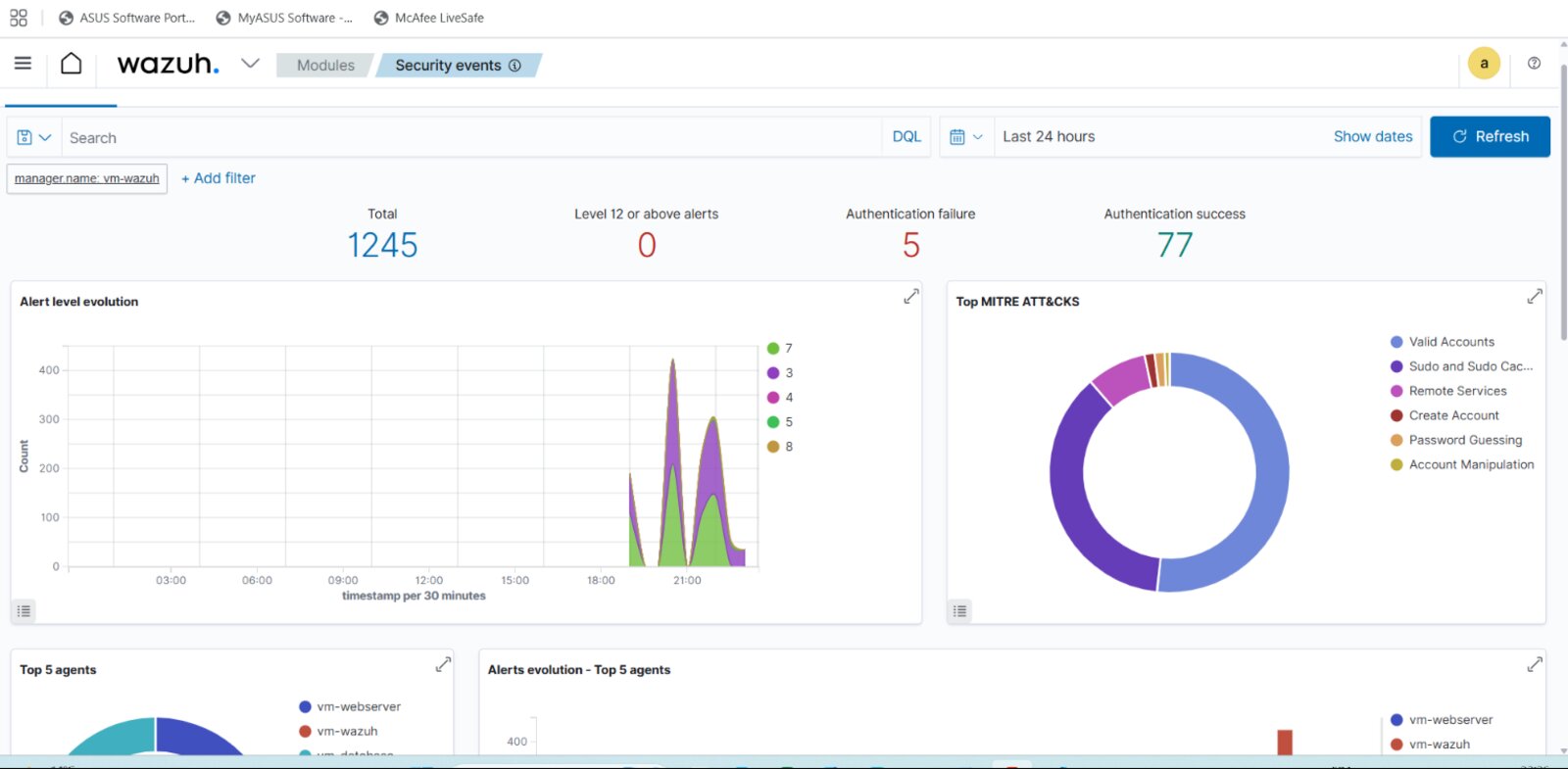This screenshot has height=769, width=1568.
Task: Toggle Sudo and Sudo Cac... legend entry
Action: (x=1461, y=366)
